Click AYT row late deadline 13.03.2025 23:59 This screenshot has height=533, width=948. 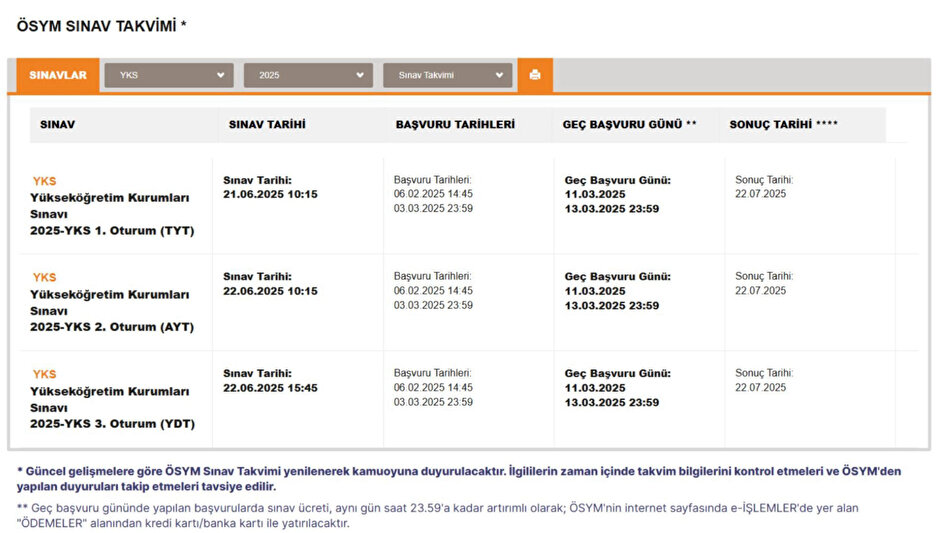612,306
